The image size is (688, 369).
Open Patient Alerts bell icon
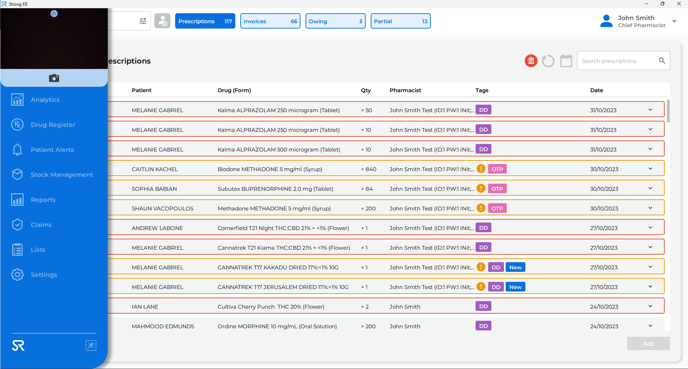click(x=17, y=150)
